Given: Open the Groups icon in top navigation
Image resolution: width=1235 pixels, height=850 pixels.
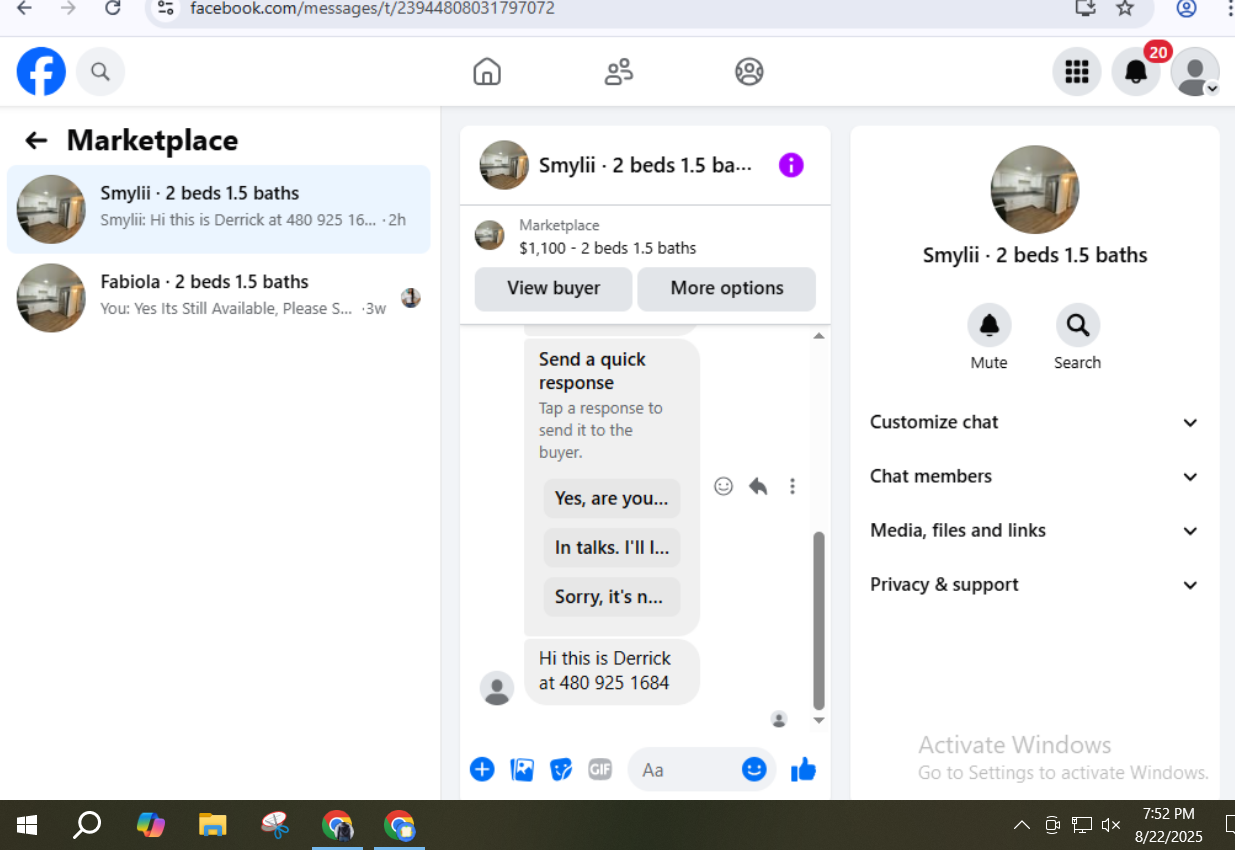Looking at the screenshot, I should (x=749, y=72).
